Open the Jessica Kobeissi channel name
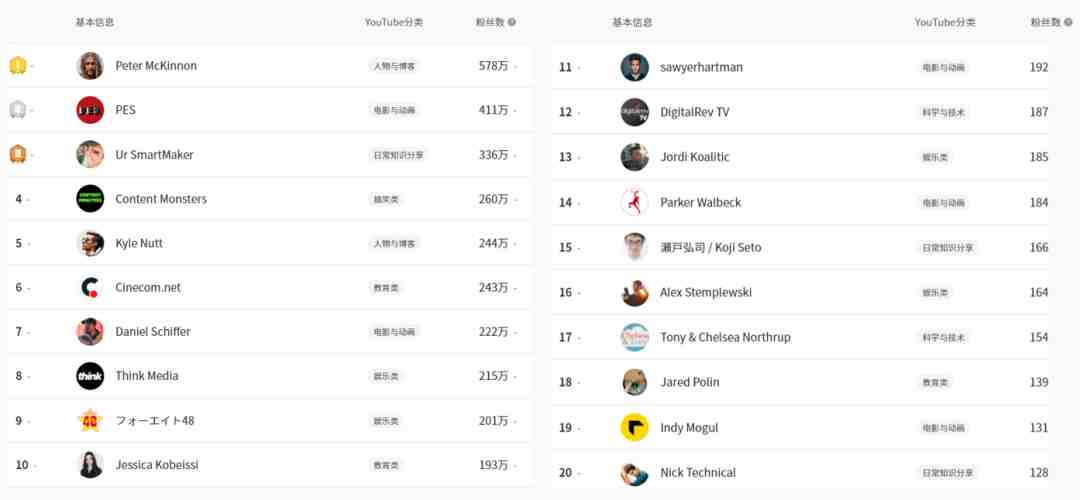This screenshot has width=1080, height=500. click(x=157, y=465)
